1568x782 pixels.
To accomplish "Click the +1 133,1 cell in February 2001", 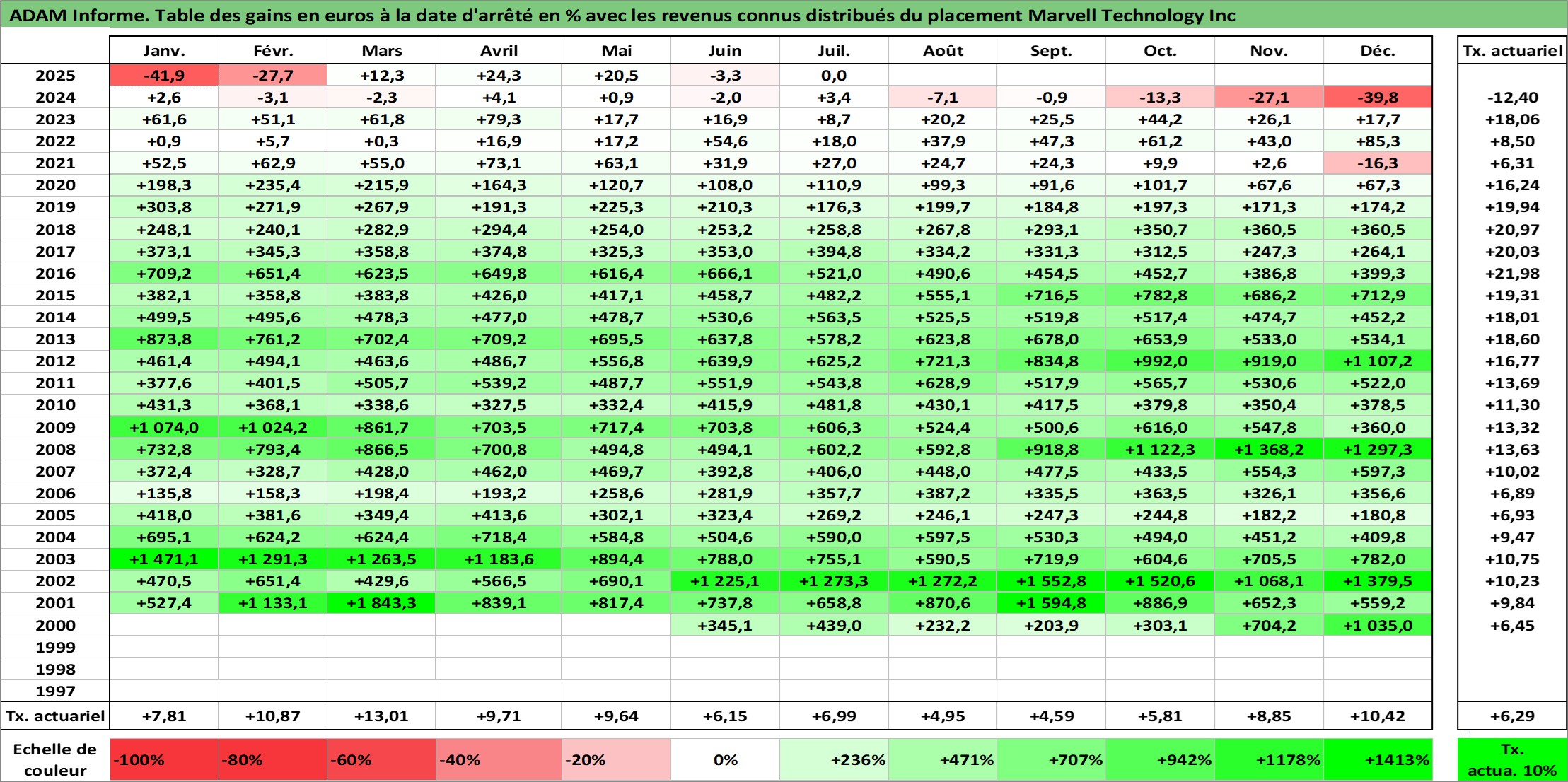I will coord(273,603).
